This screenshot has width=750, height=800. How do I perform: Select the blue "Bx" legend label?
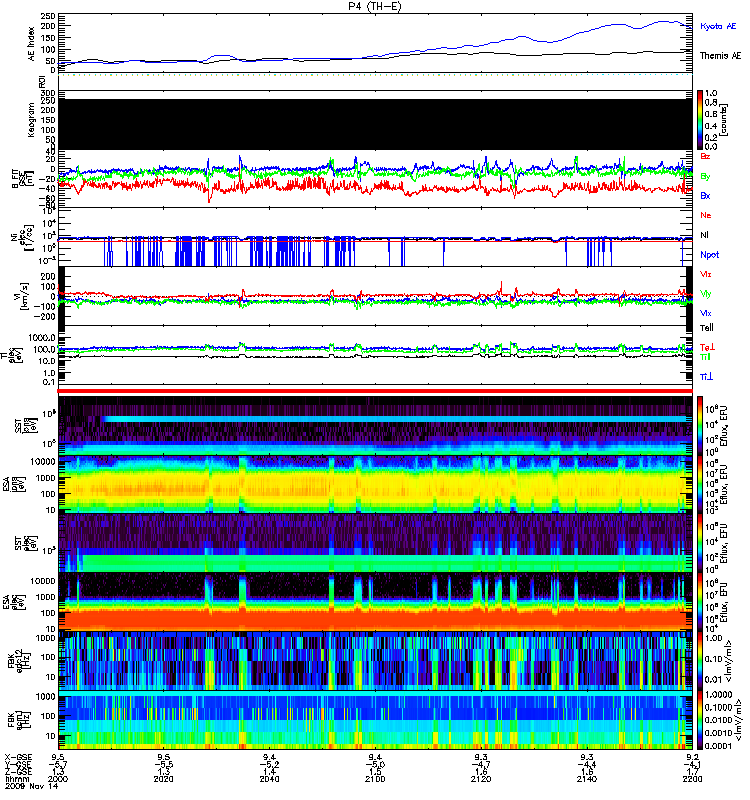pos(705,196)
